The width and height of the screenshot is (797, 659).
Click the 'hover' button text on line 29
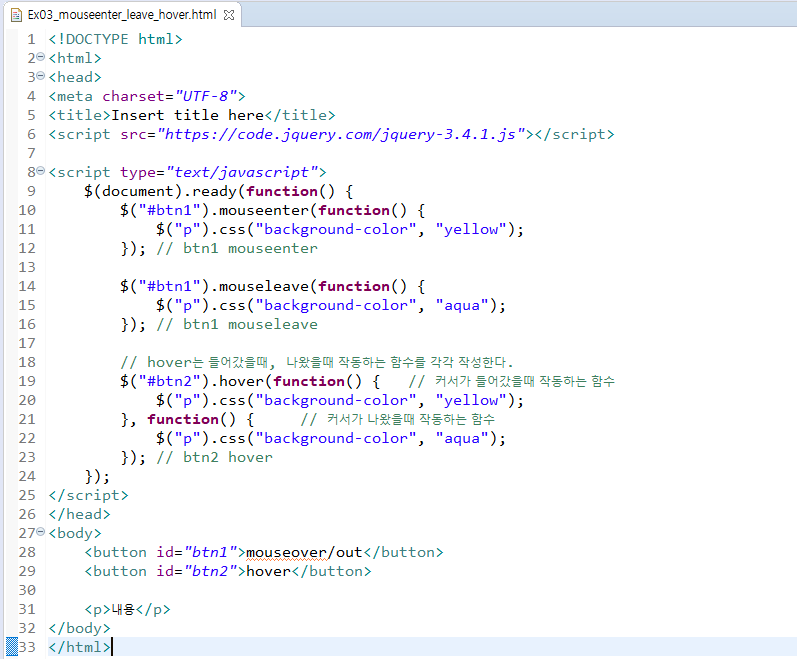[268, 571]
